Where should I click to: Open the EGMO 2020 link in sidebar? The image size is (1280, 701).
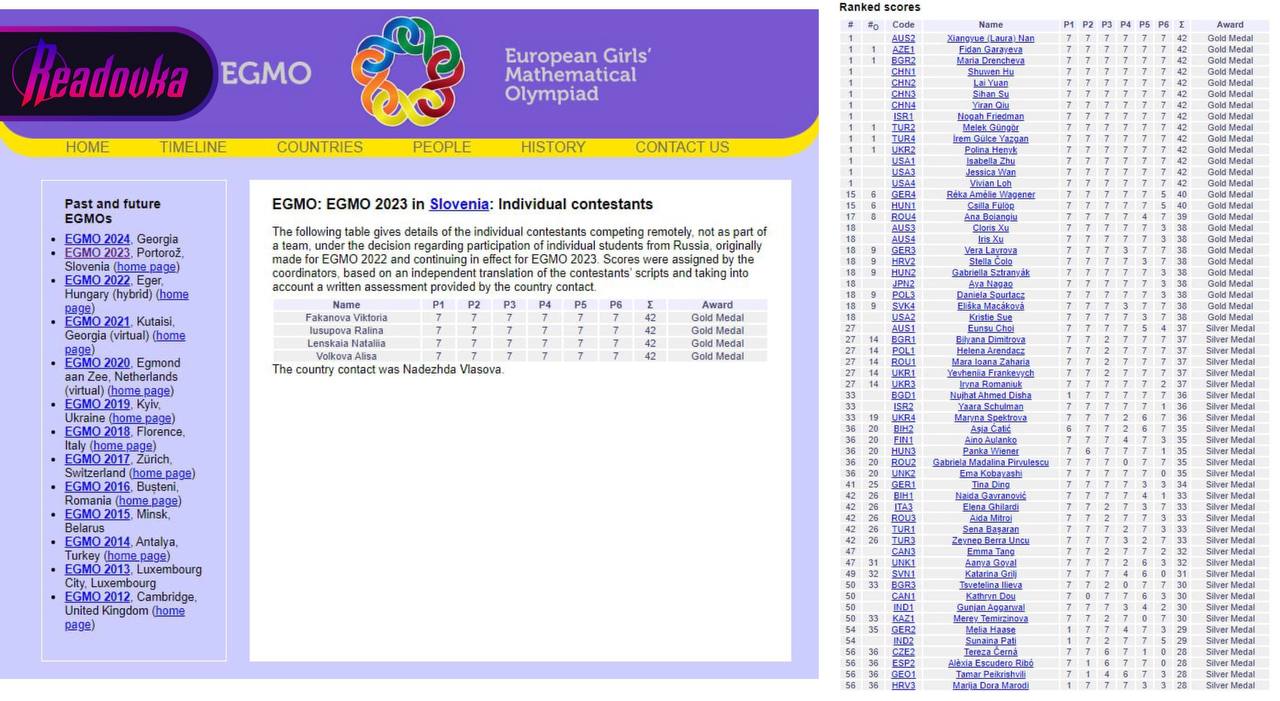pos(97,363)
